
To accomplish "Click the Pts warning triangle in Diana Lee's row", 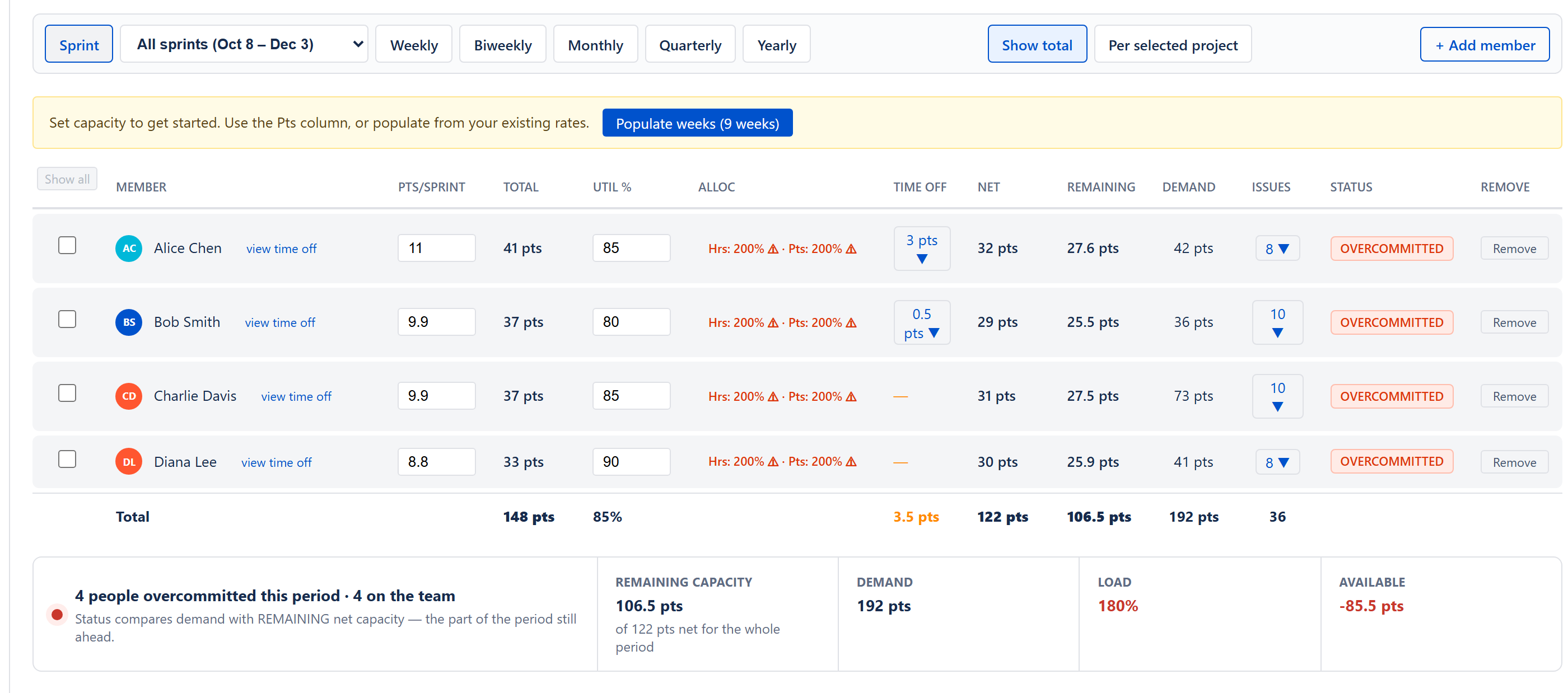I will click(852, 462).
